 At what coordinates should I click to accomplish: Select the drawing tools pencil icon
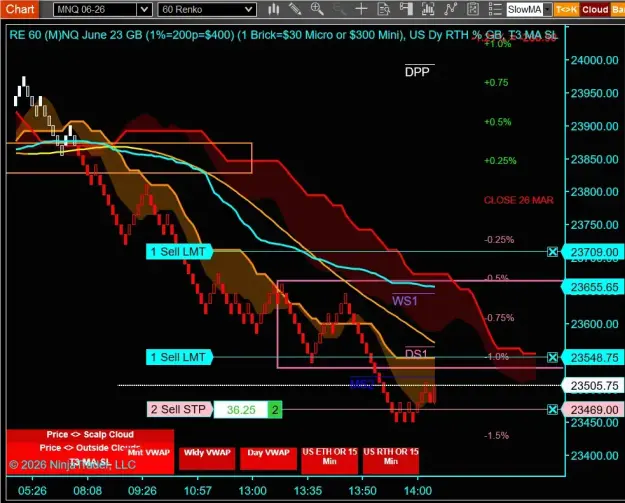(295, 9)
